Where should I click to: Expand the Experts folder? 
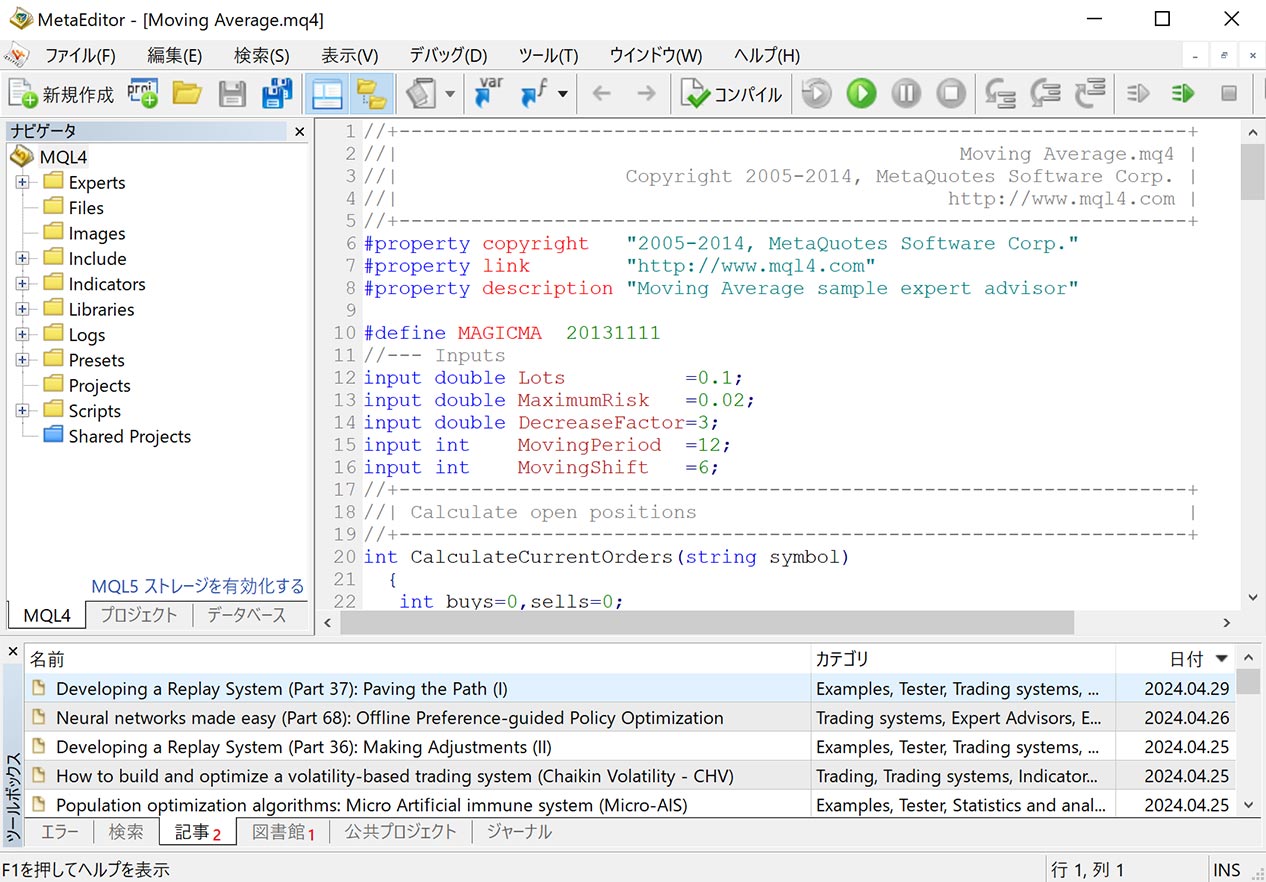click(22, 182)
